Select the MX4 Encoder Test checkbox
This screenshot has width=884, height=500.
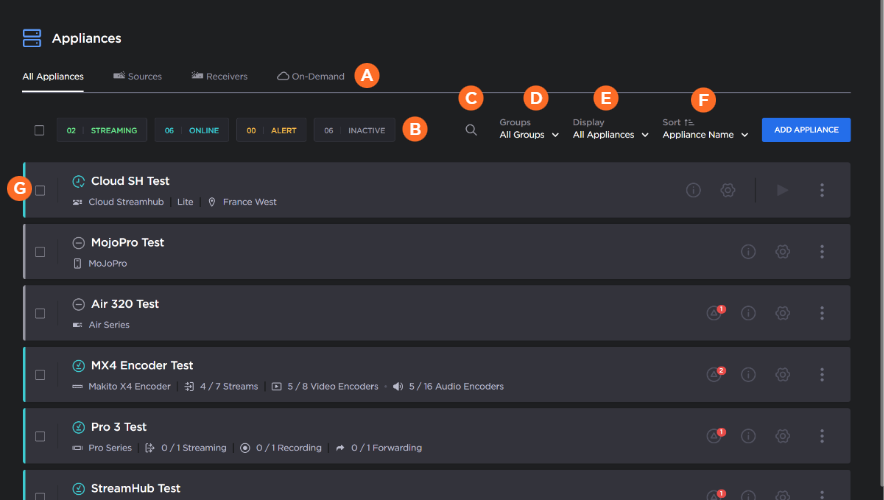click(40, 375)
